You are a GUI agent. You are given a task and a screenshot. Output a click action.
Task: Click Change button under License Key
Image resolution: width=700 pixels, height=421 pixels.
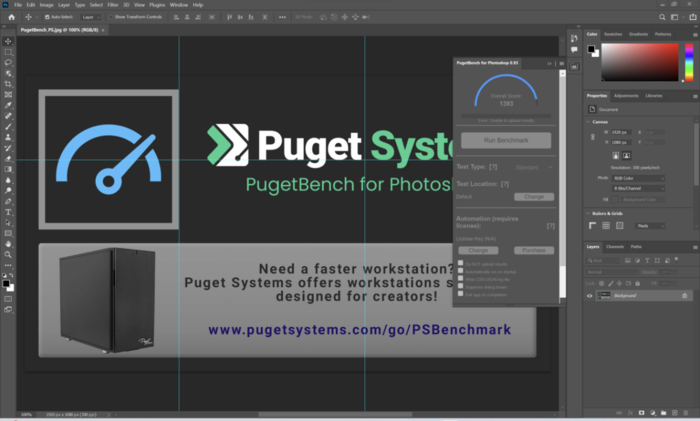coord(478,250)
